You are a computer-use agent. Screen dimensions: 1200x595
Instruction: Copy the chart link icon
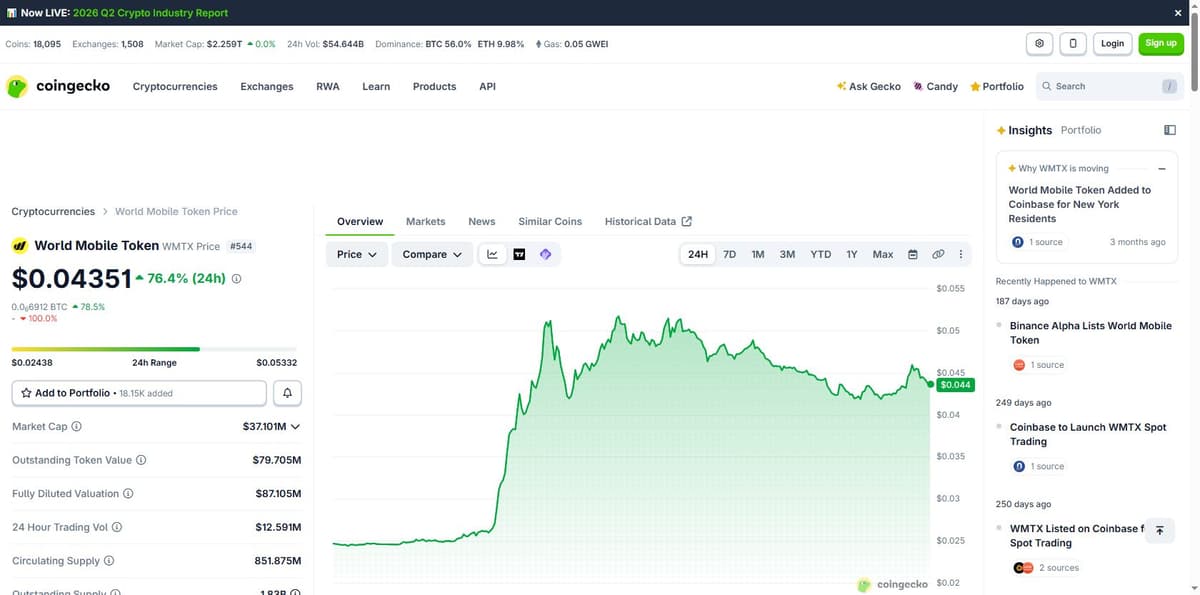pos(938,254)
